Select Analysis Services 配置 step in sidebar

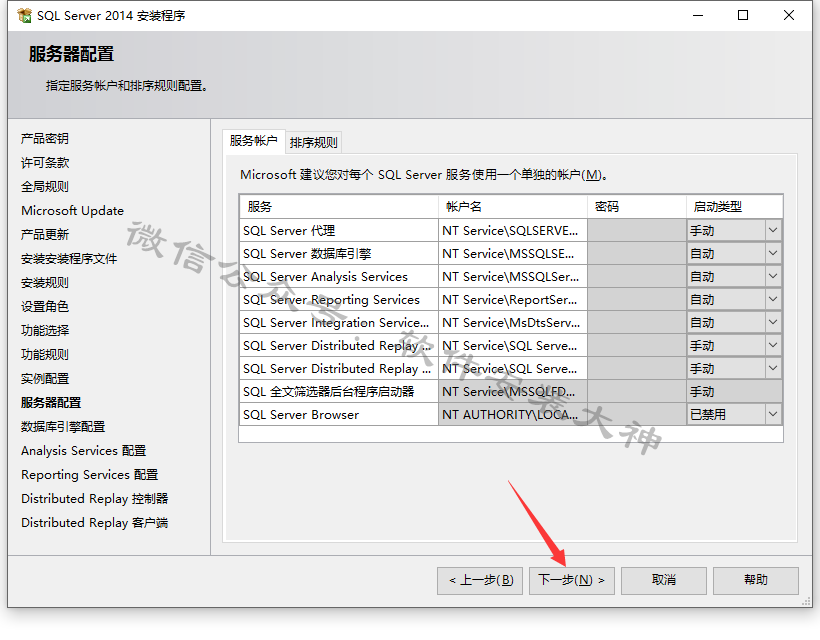coord(84,451)
